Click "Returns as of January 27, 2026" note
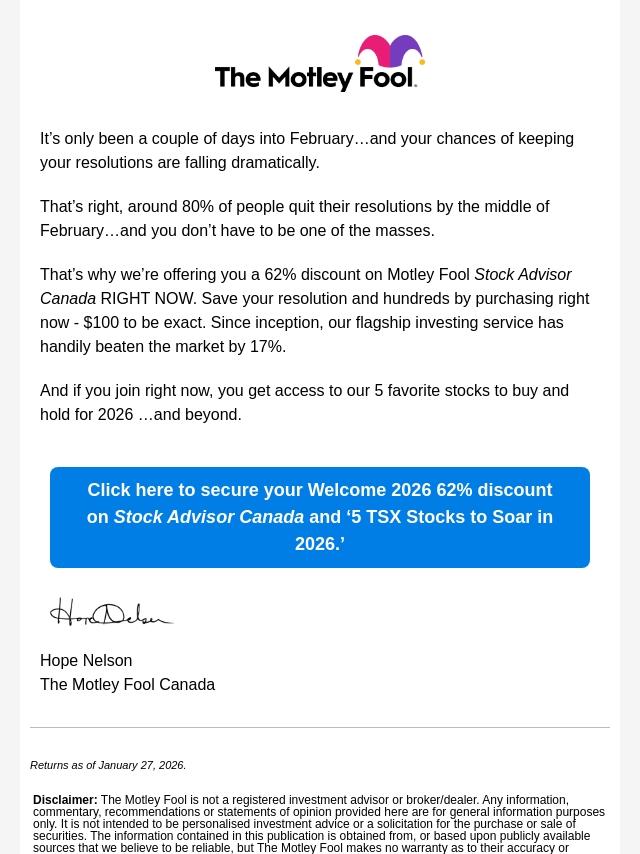 pyautogui.click(x=108, y=765)
